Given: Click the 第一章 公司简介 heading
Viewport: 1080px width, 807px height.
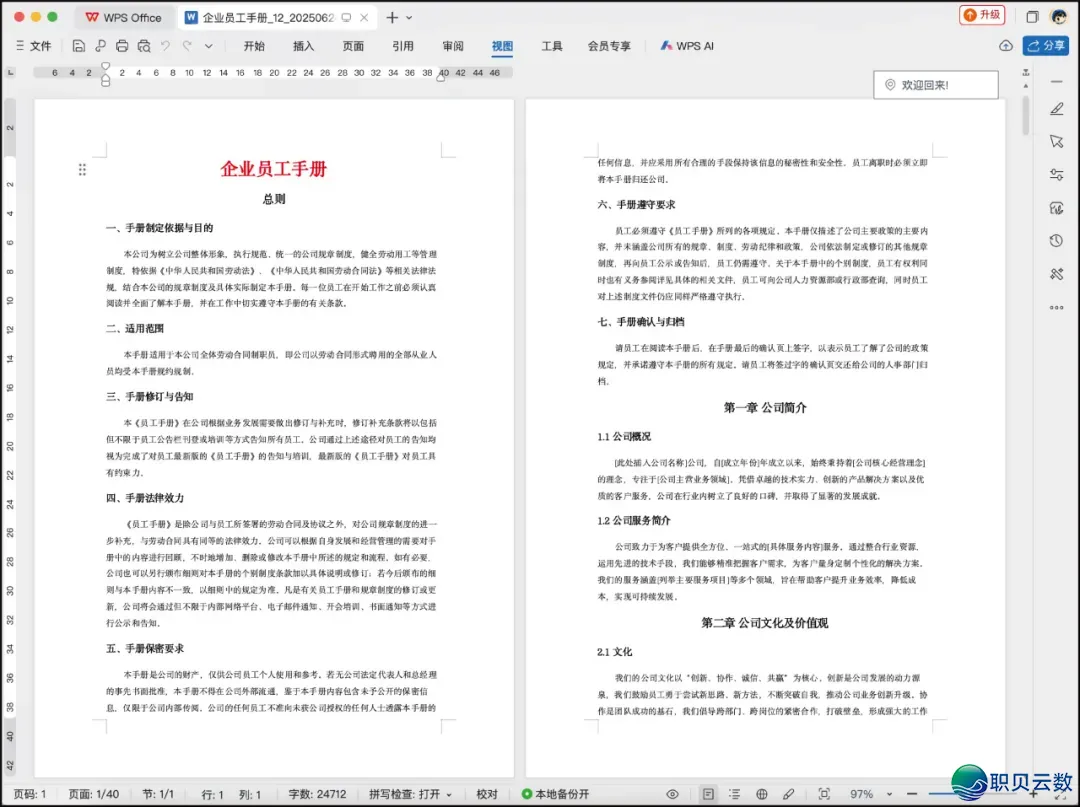Looking at the screenshot, I should [x=765, y=408].
